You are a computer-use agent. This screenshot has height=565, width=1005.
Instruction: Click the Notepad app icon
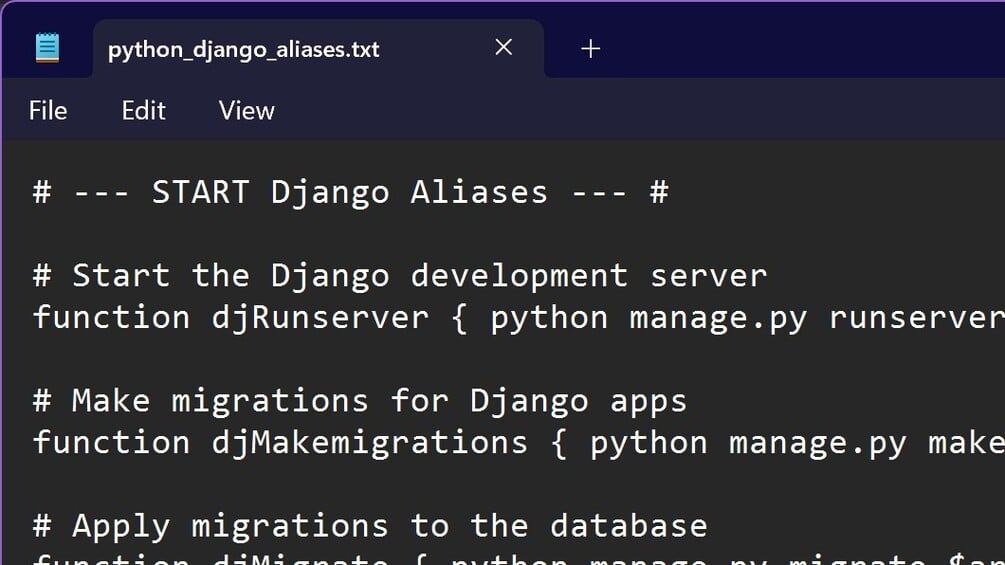47,48
